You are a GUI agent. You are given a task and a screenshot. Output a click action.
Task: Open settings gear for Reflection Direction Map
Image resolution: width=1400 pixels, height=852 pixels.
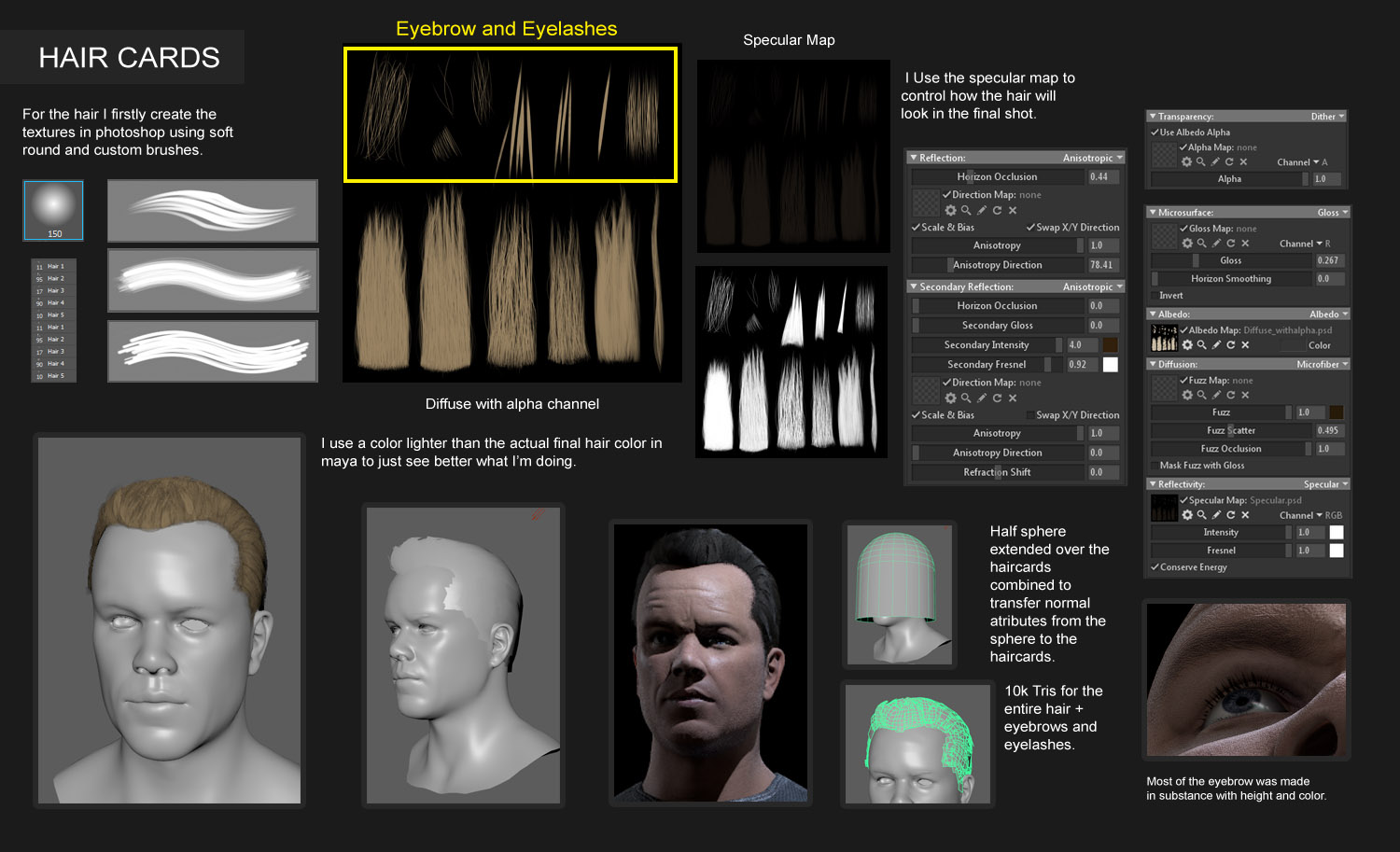pos(950,210)
